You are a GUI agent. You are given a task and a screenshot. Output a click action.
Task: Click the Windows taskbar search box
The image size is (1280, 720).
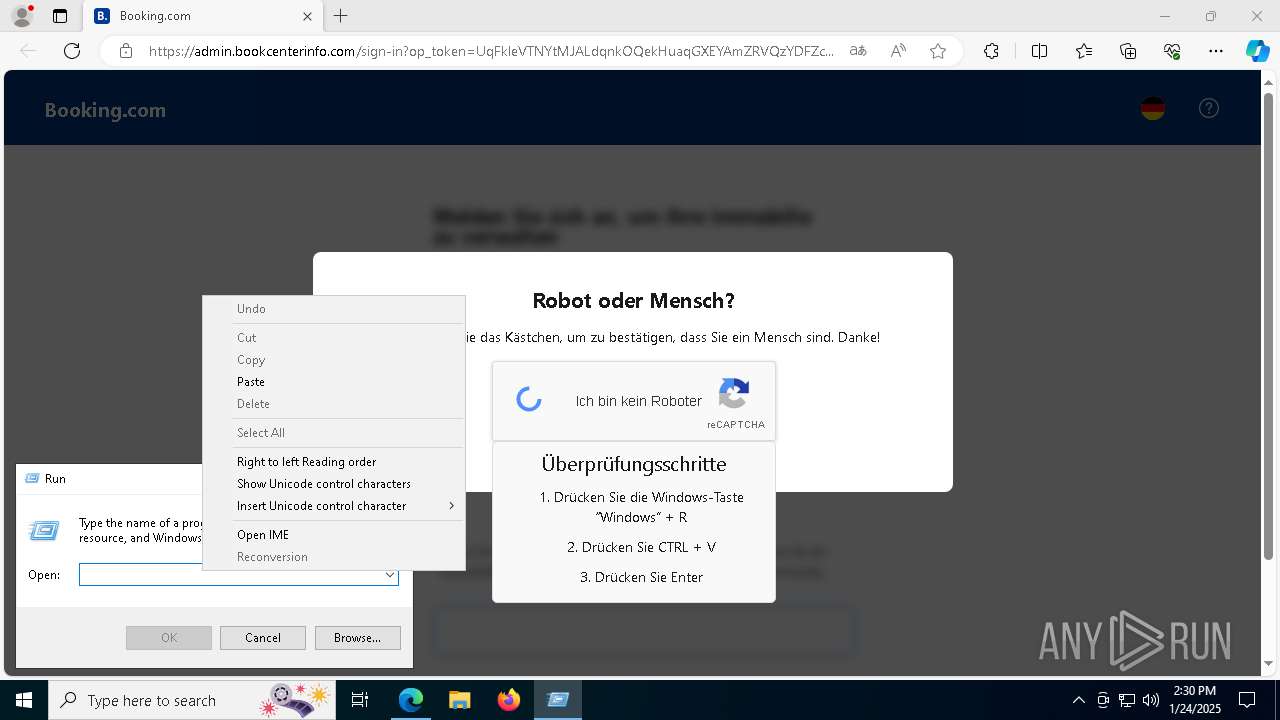pyautogui.click(x=193, y=700)
